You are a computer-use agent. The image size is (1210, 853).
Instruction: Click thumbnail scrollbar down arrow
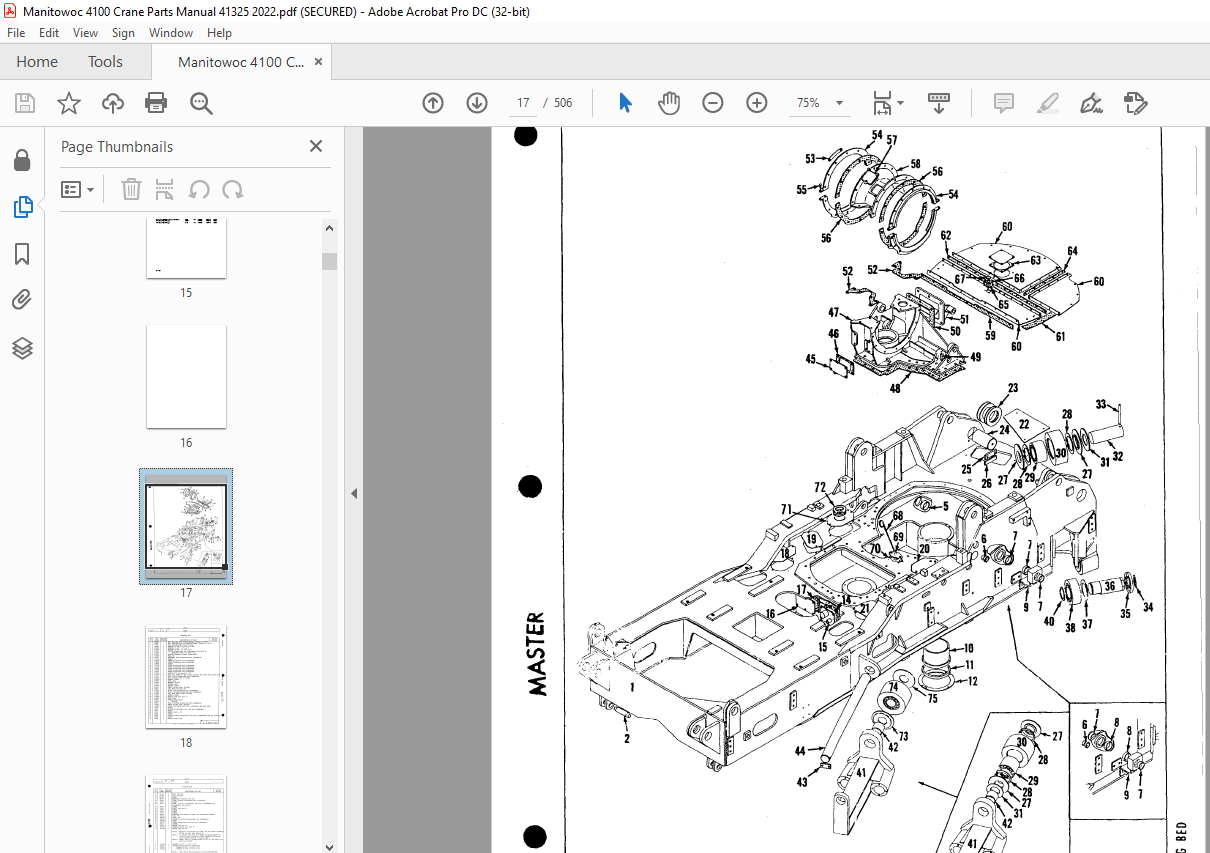point(329,845)
